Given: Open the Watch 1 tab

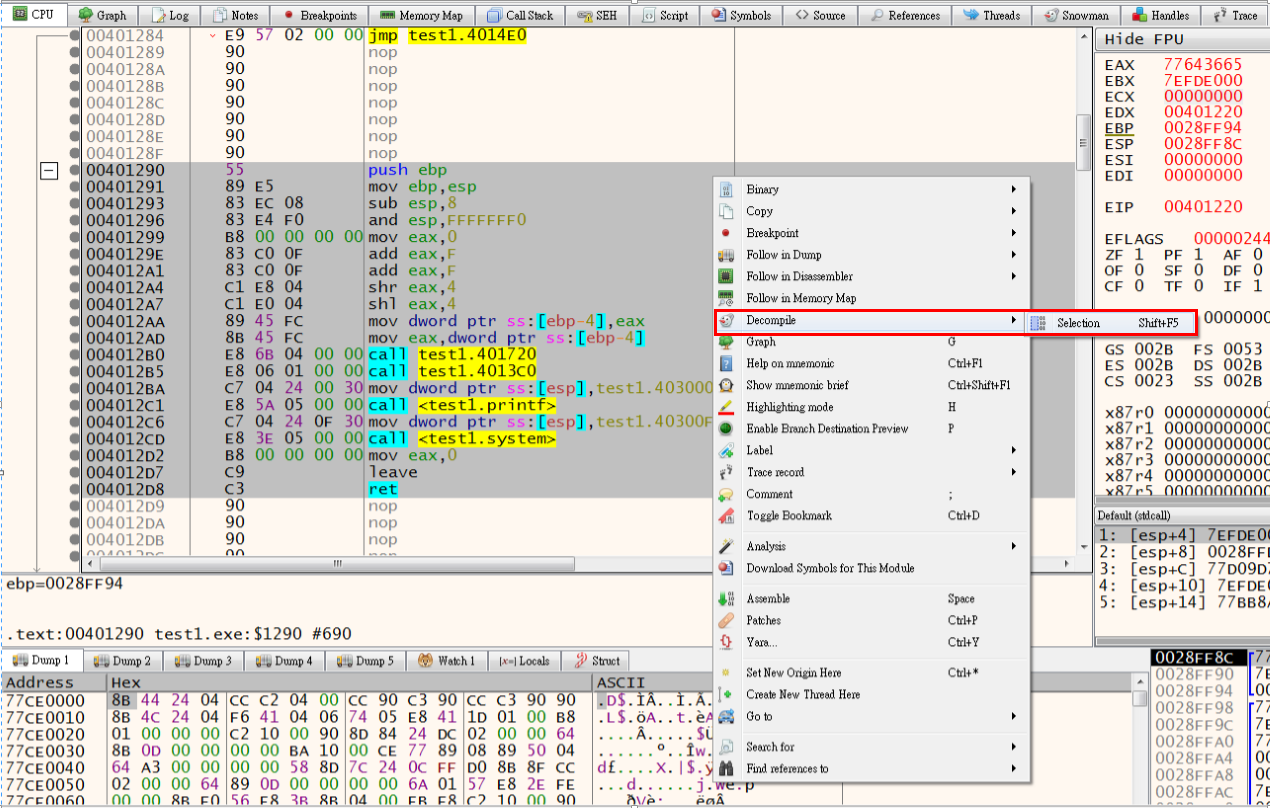Looking at the screenshot, I should pyautogui.click(x=447, y=661).
